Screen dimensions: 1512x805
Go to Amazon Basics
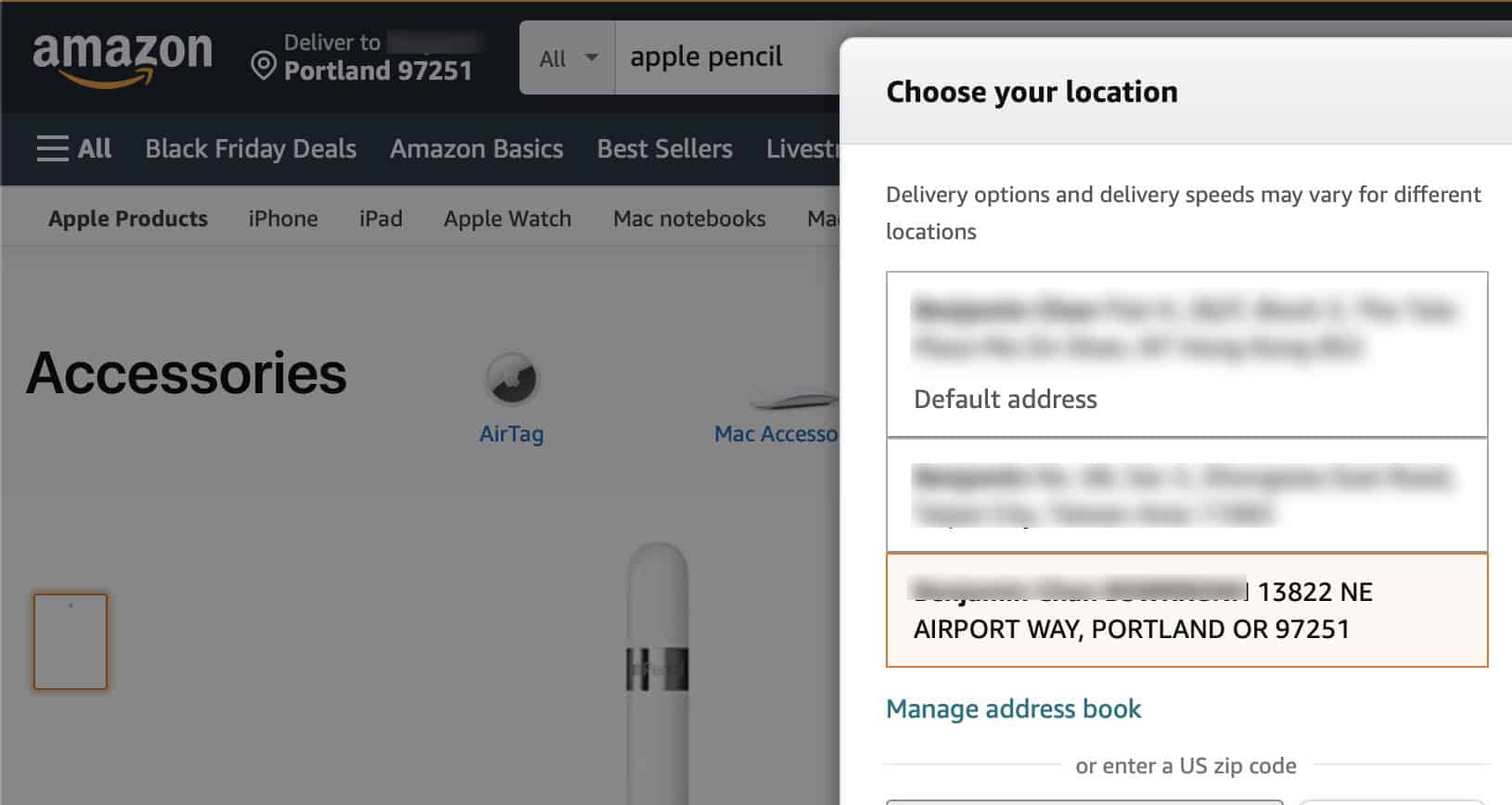[x=476, y=148]
